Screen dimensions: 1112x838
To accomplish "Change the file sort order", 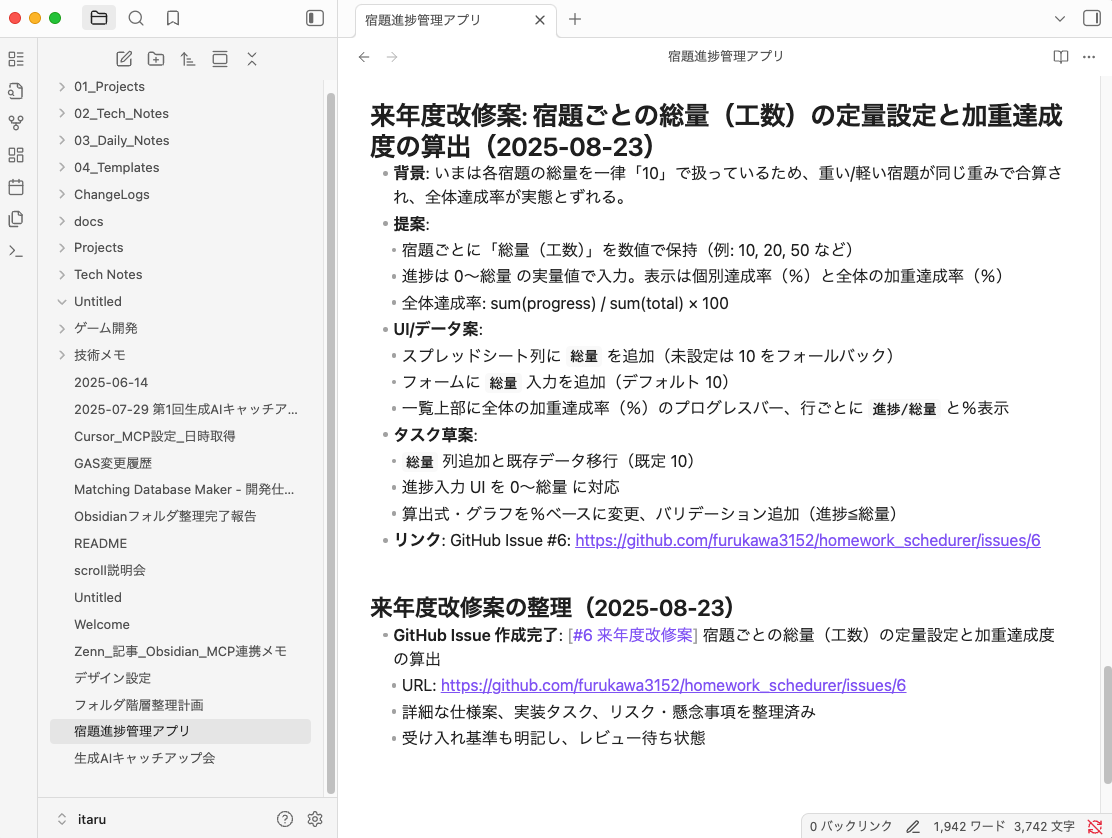I will [x=188, y=59].
